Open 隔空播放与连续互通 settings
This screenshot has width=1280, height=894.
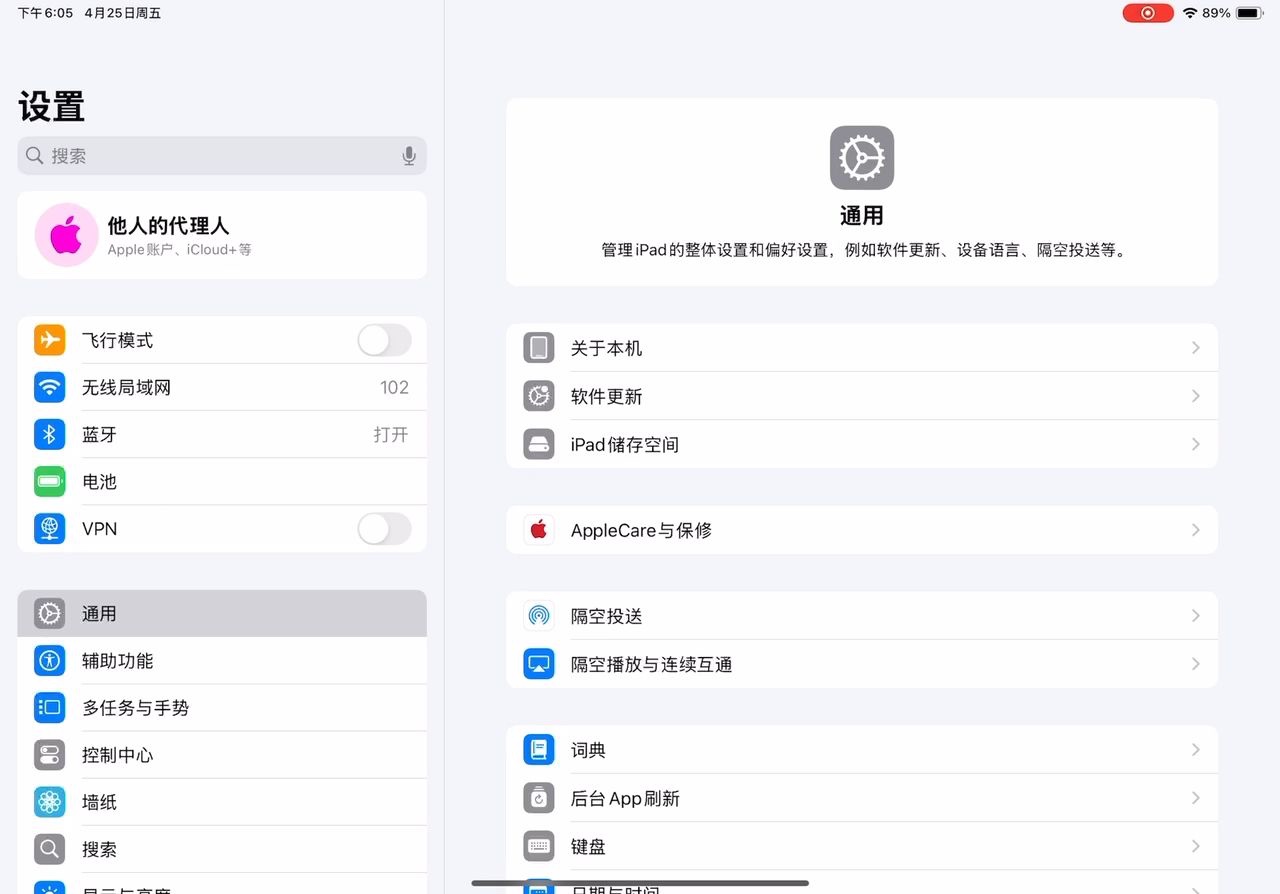pyautogui.click(x=651, y=664)
